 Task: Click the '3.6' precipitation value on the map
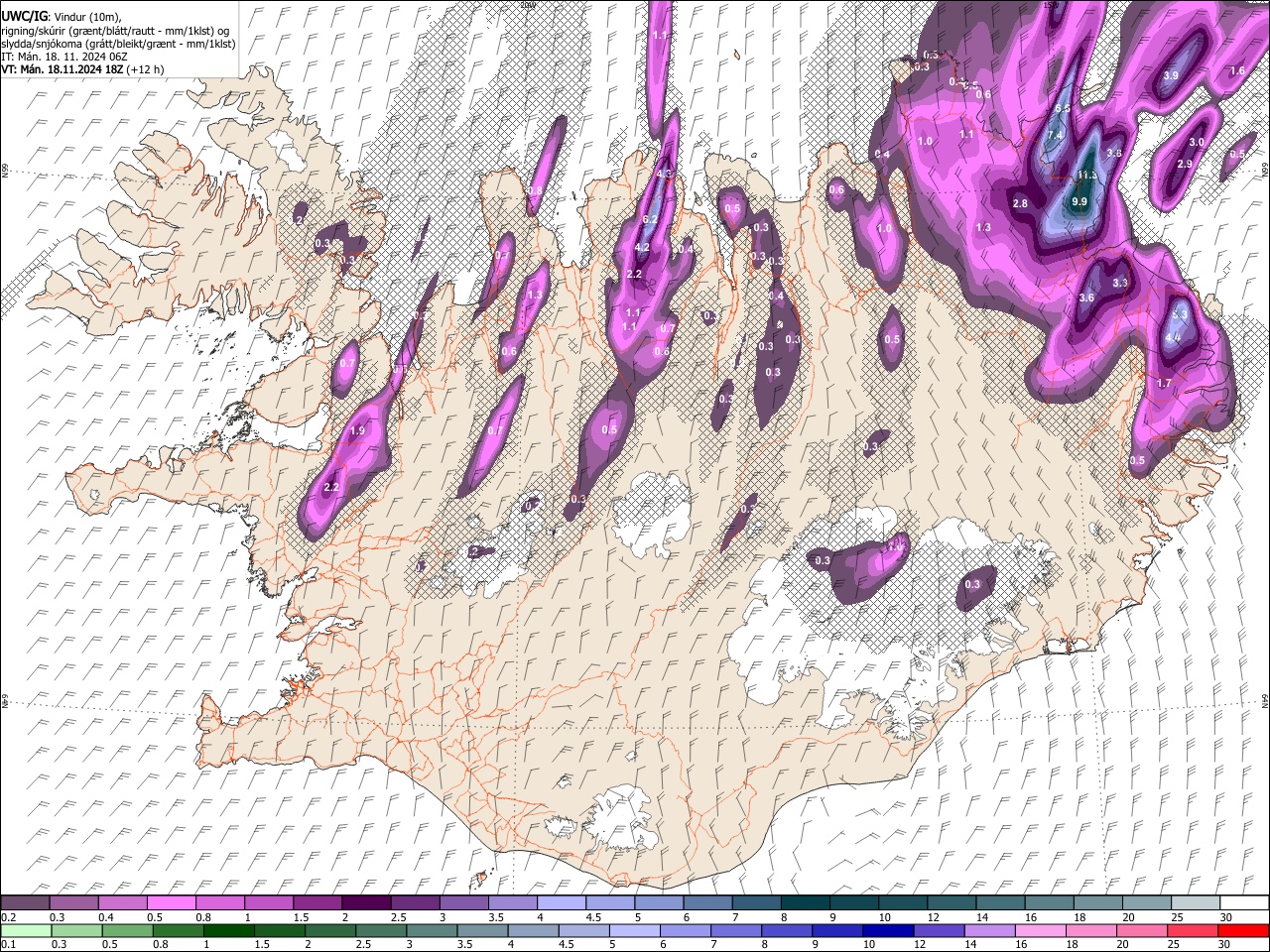click(x=1086, y=297)
